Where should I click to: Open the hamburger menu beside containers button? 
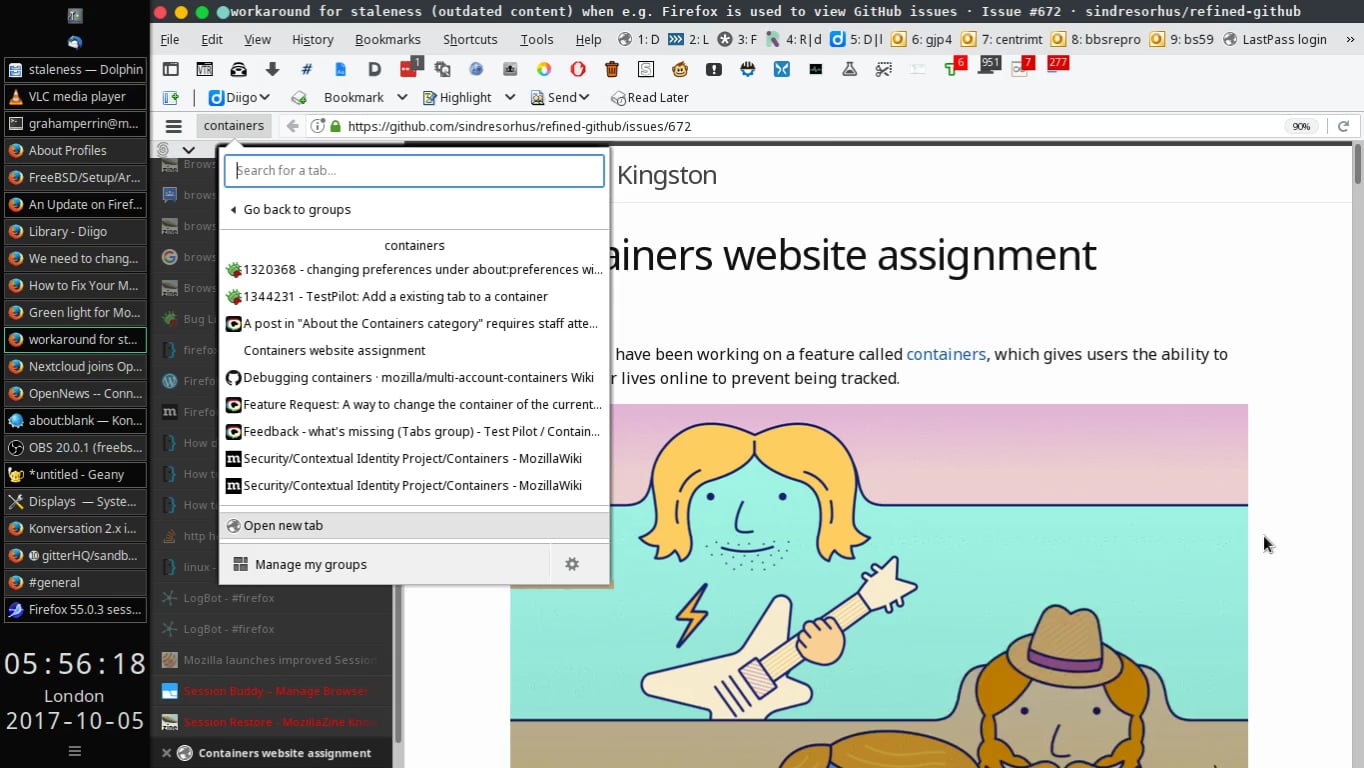174,126
